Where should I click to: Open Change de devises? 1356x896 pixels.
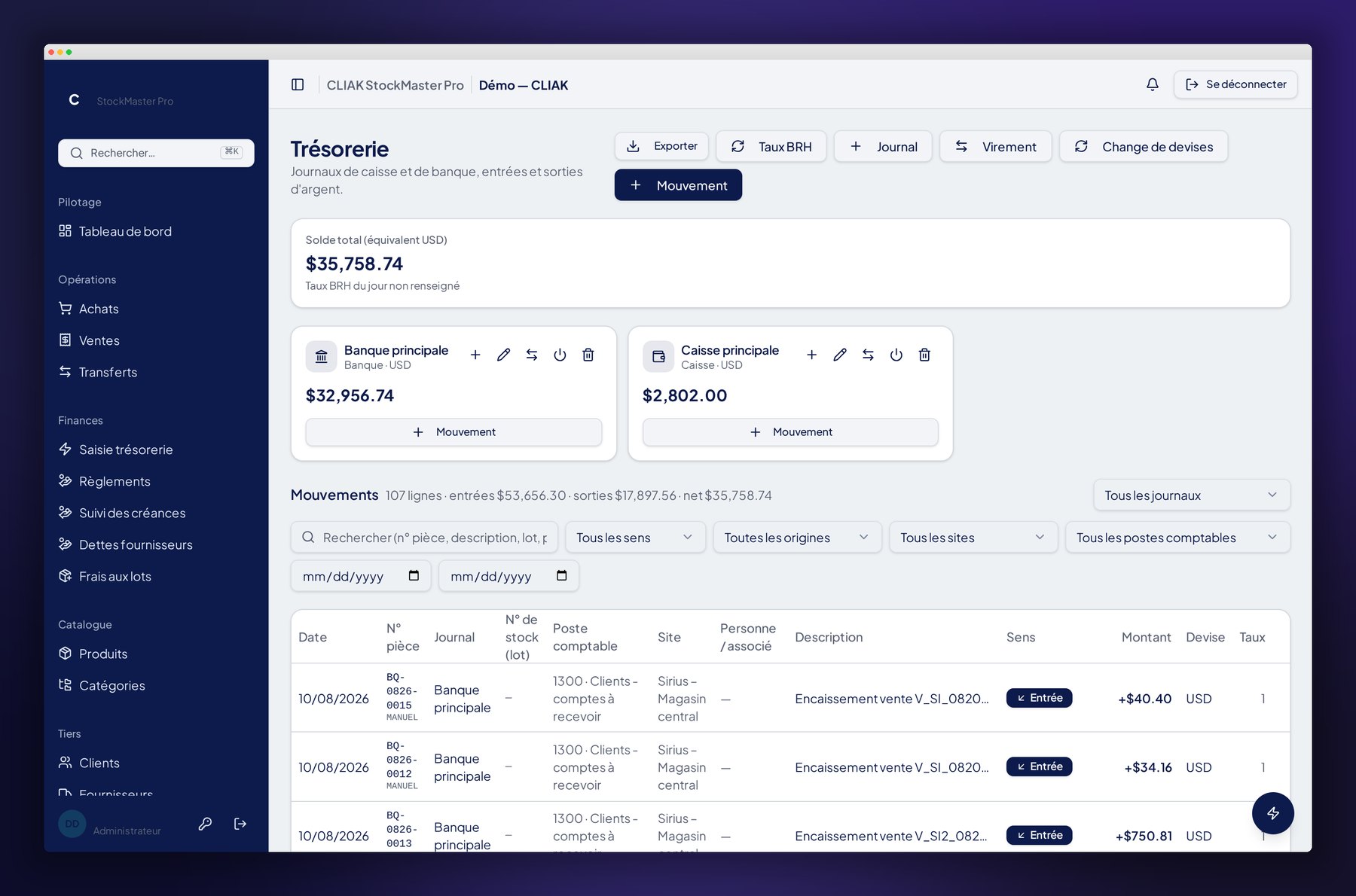(1144, 146)
